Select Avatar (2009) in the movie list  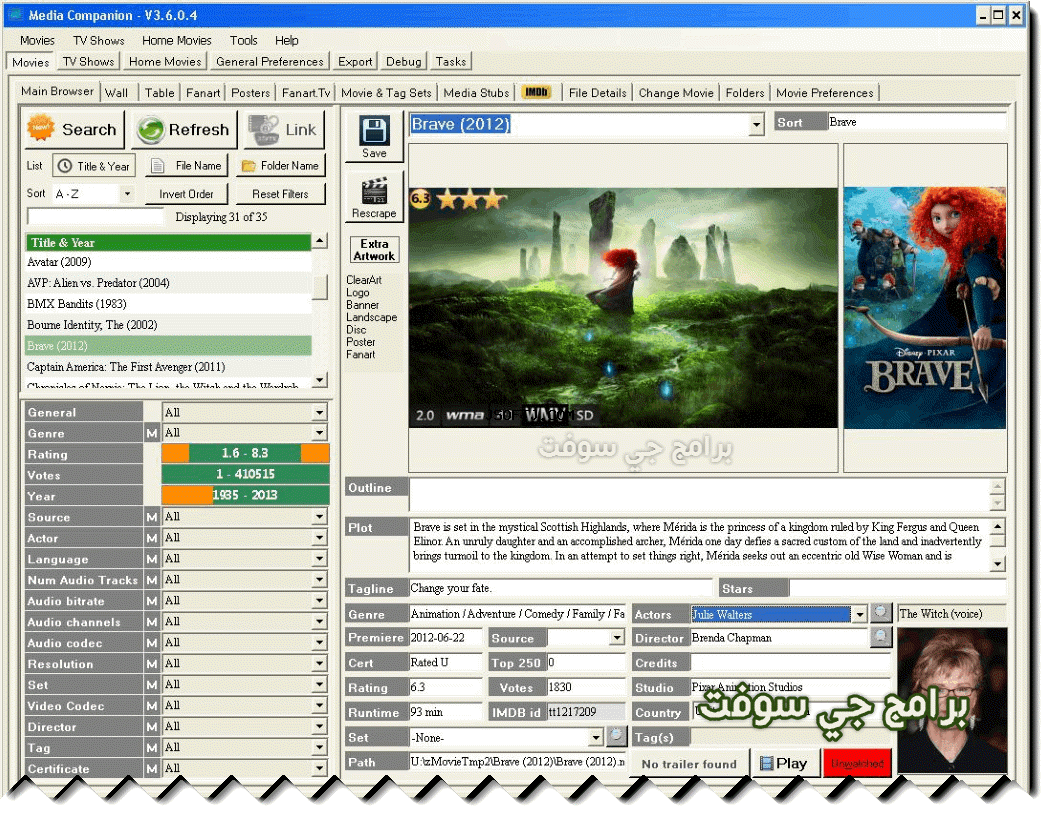168,262
